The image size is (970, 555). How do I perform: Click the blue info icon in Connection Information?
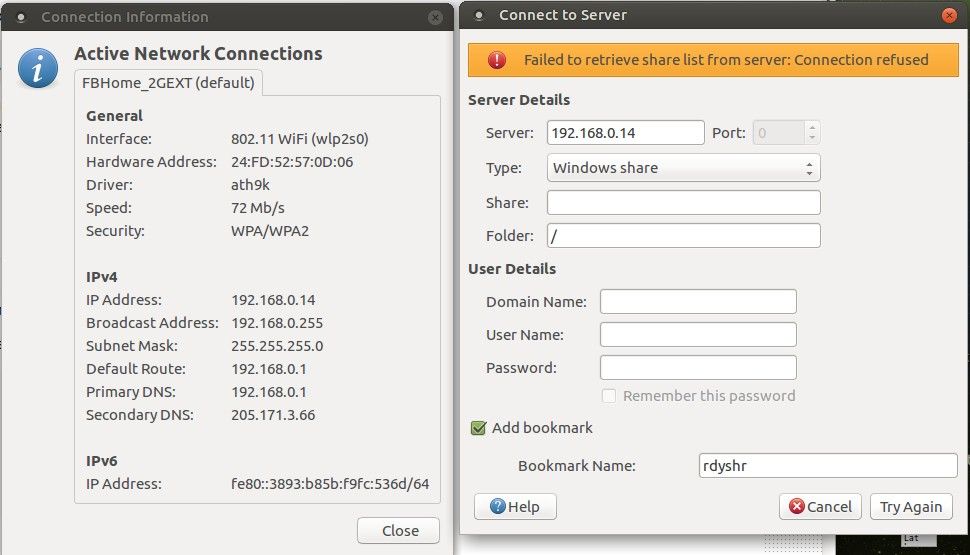point(38,69)
